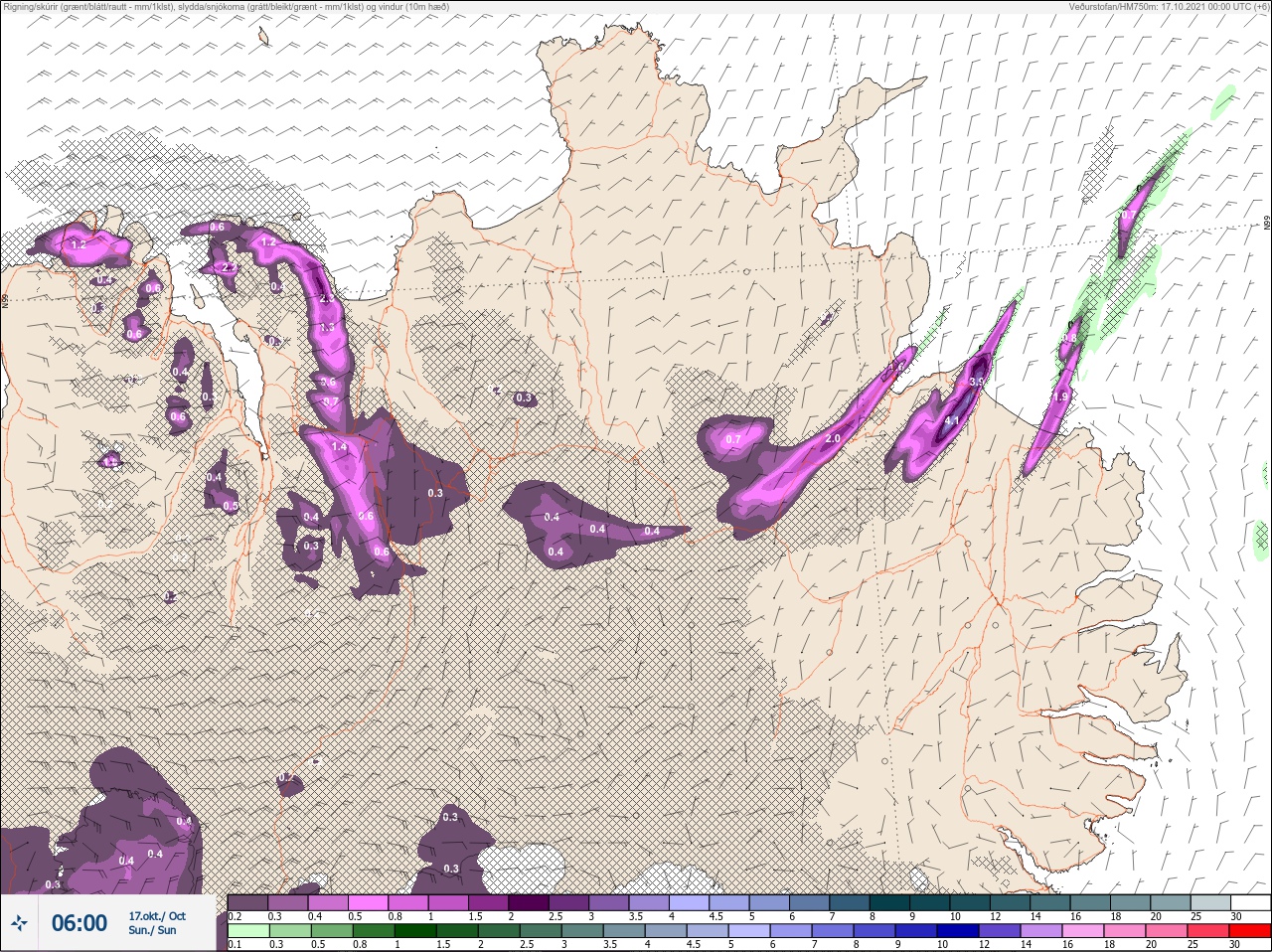The width and height of the screenshot is (1272, 952).
Task: Click the 4.1 precipitation value on the map
Action: [952, 421]
